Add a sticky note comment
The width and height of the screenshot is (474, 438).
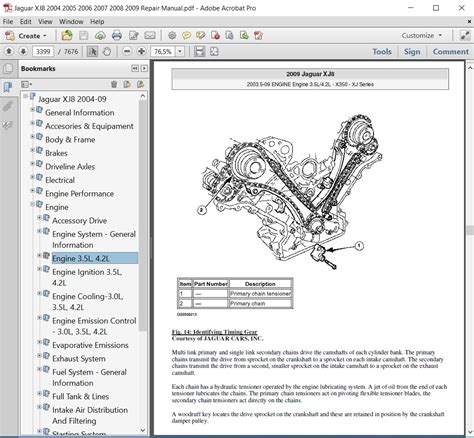[x=186, y=35]
